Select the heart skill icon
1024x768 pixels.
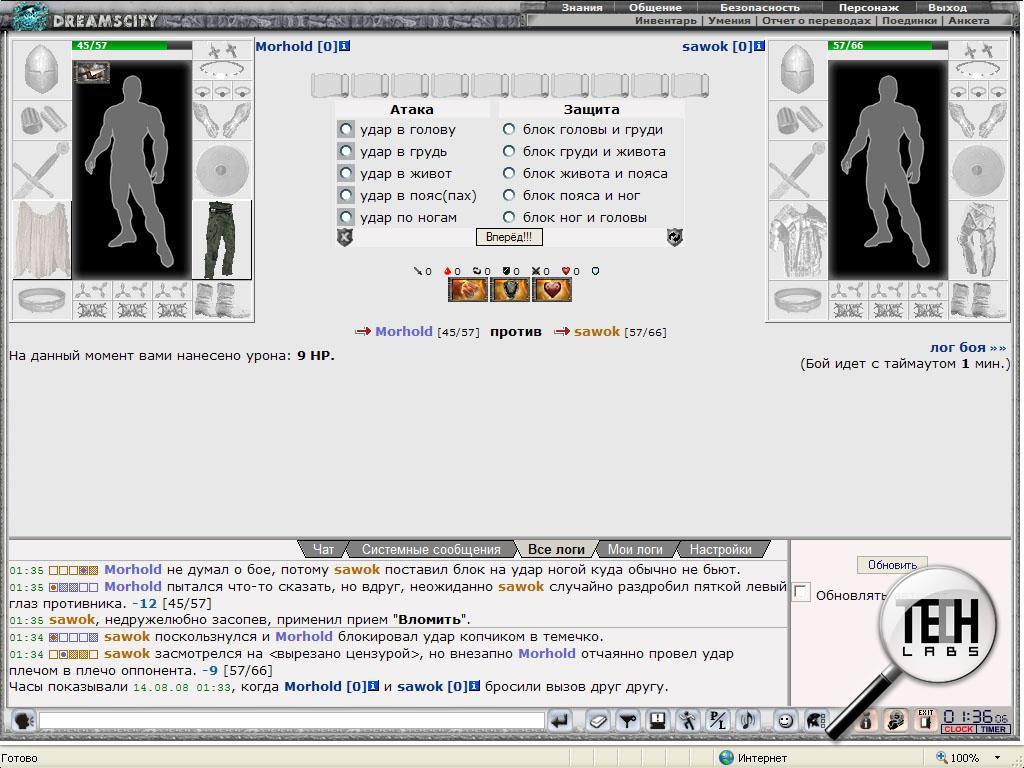pos(553,290)
